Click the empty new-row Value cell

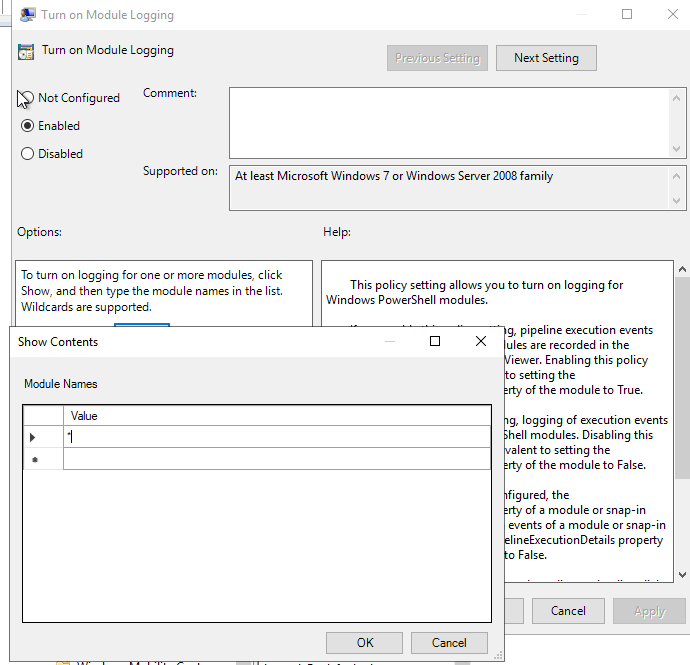(x=277, y=459)
